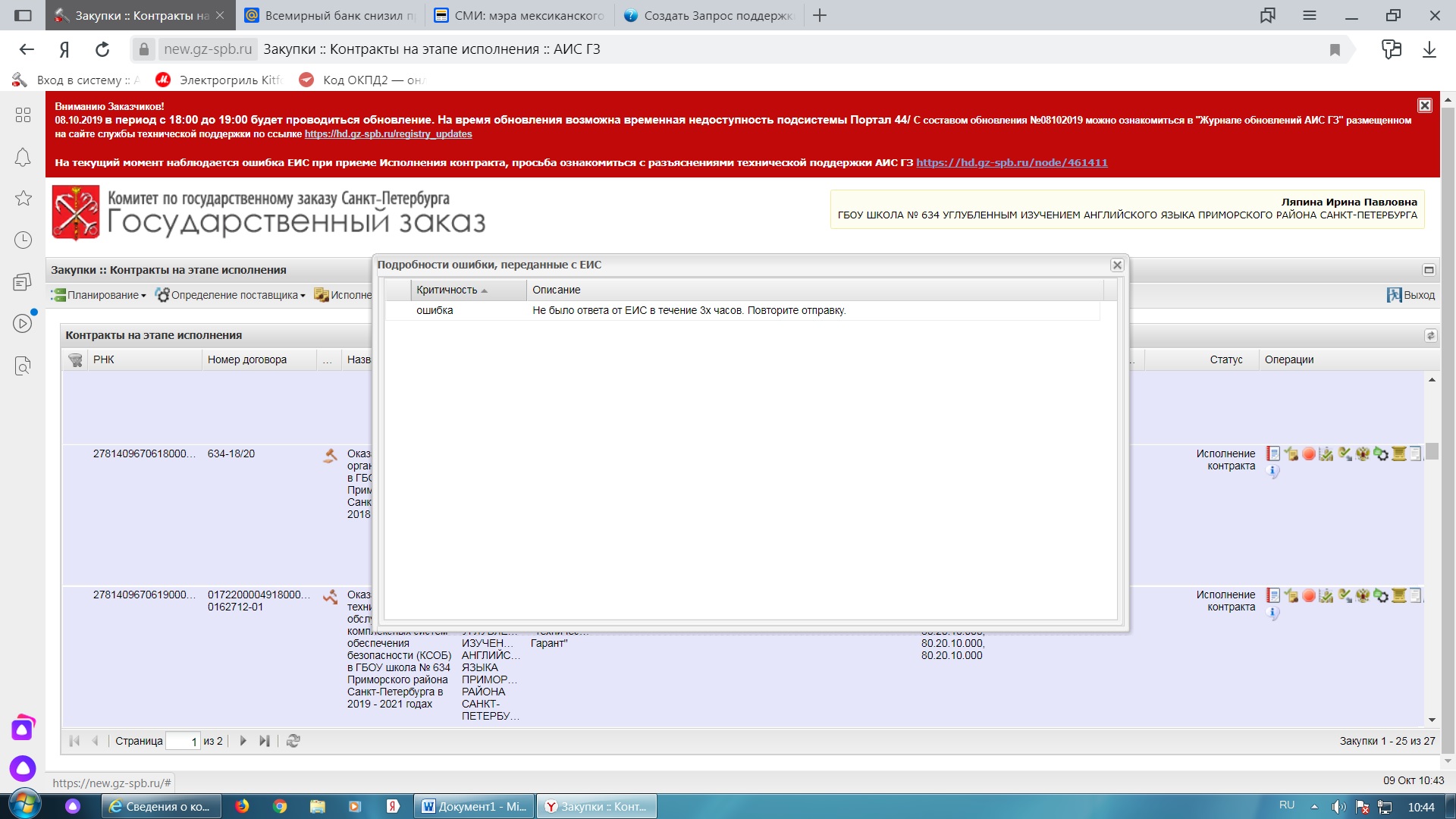Click the refresh icon in the pagination bar
This screenshot has height=819, width=1456.
point(293,741)
